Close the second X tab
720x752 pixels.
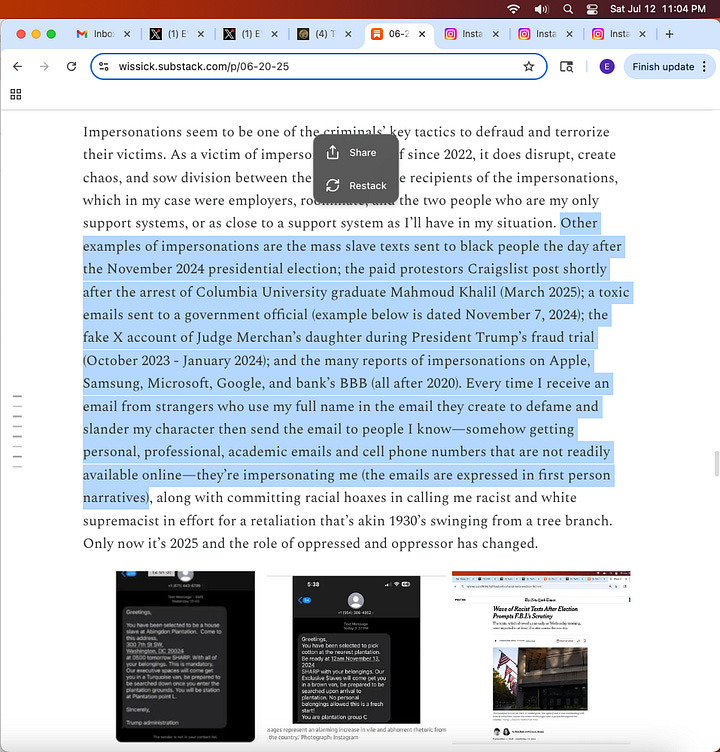tap(275, 34)
